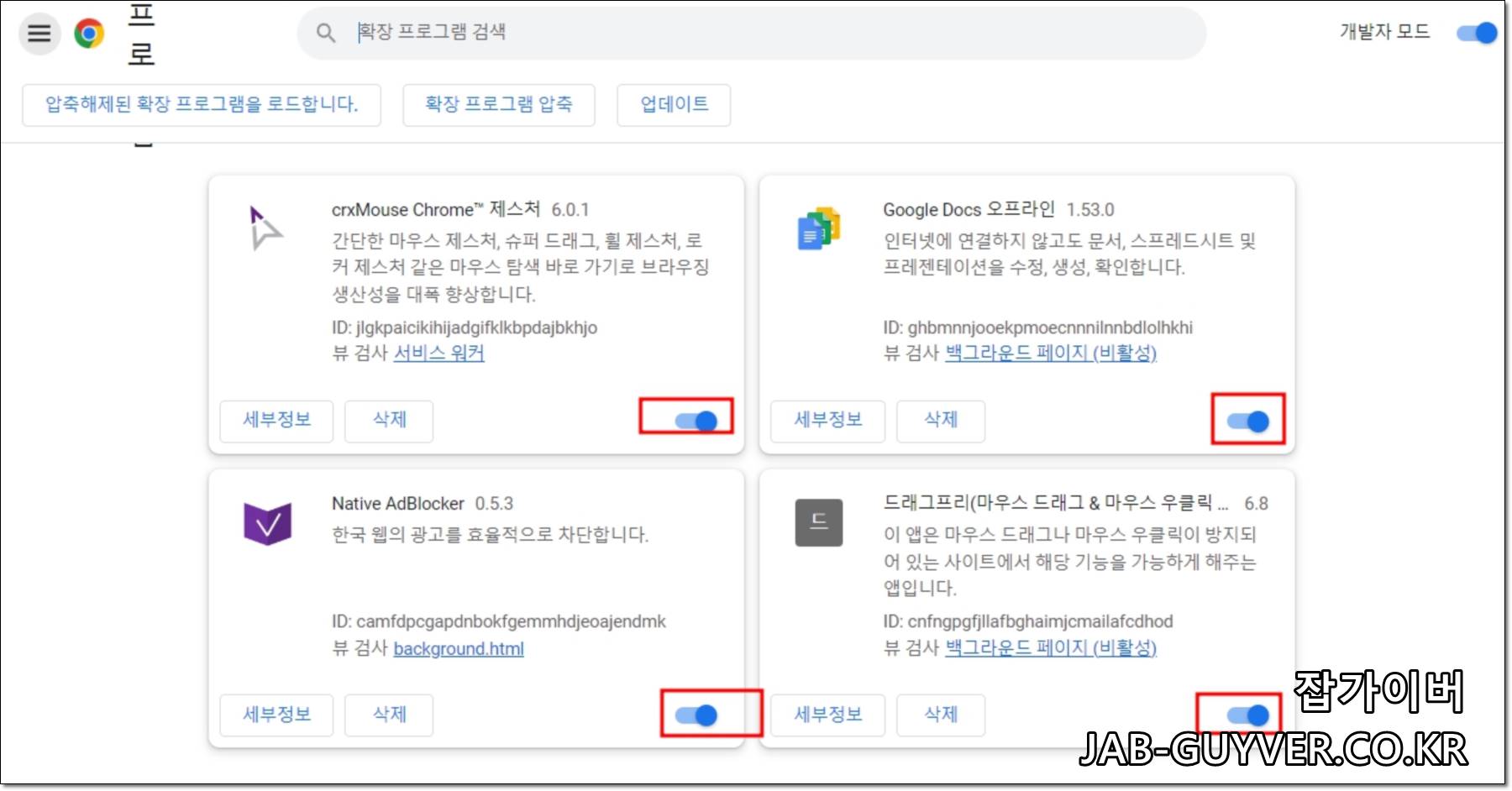This screenshot has width=1512, height=791.
Task: Click the crxMouse Chrome extension icon
Action: click(265, 228)
